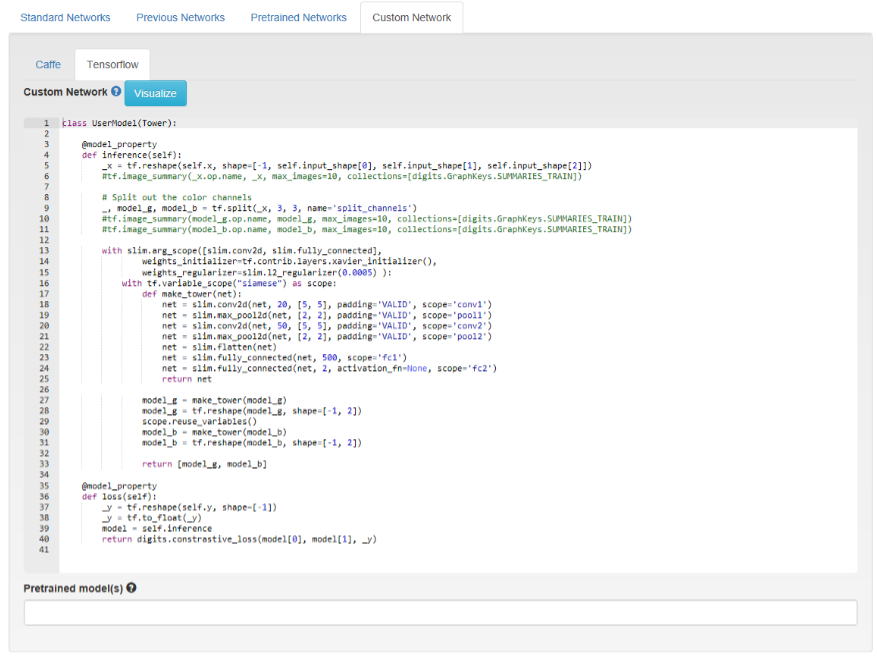Switch to the Standard Networks tab
The image size is (877, 657).
point(65,18)
